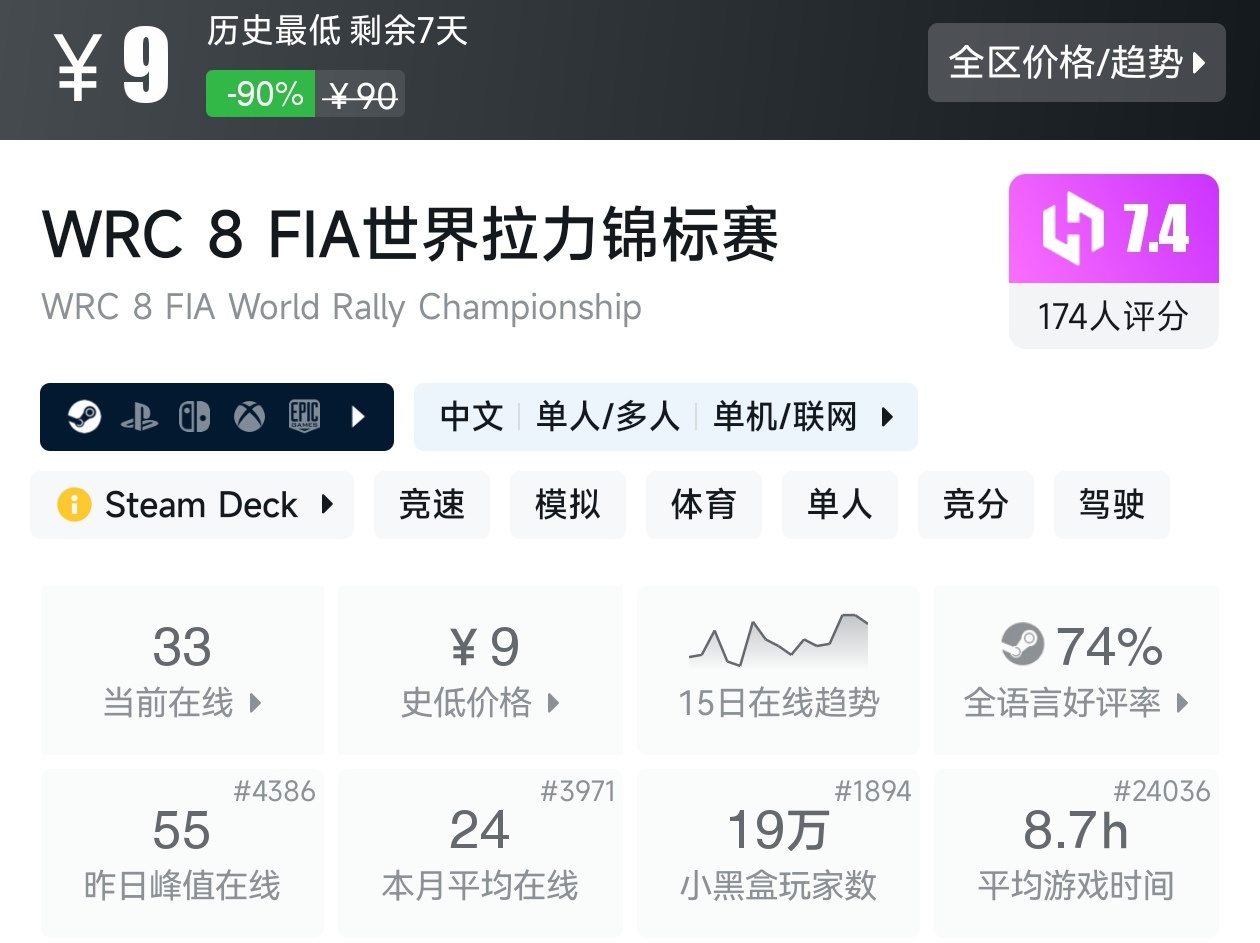Screen dimensions: 1260x943
Task: Click the Epic Games platform icon
Action: 304,416
